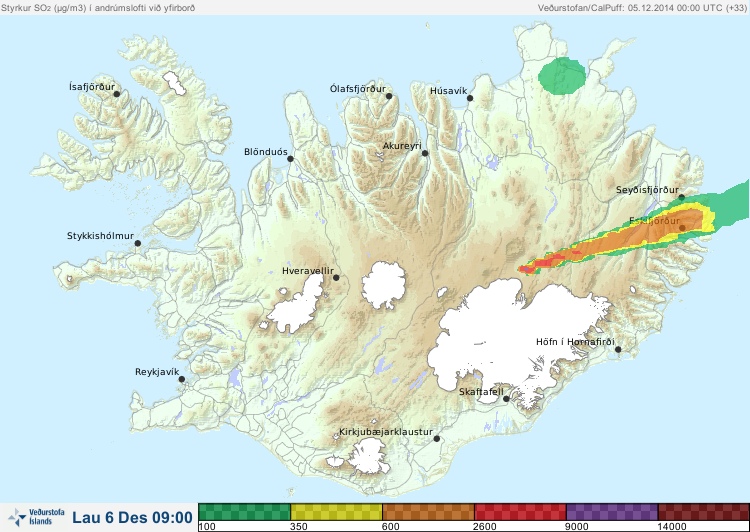This screenshot has height=532, width=750.
Task: Click the Akureyri city marker dot
Action: [425, 153]
